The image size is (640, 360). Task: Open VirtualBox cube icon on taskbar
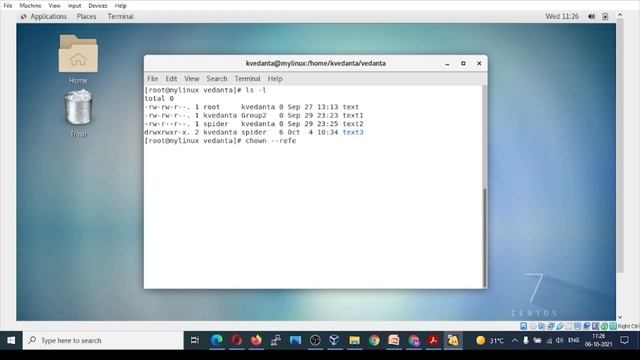(334, 340)
